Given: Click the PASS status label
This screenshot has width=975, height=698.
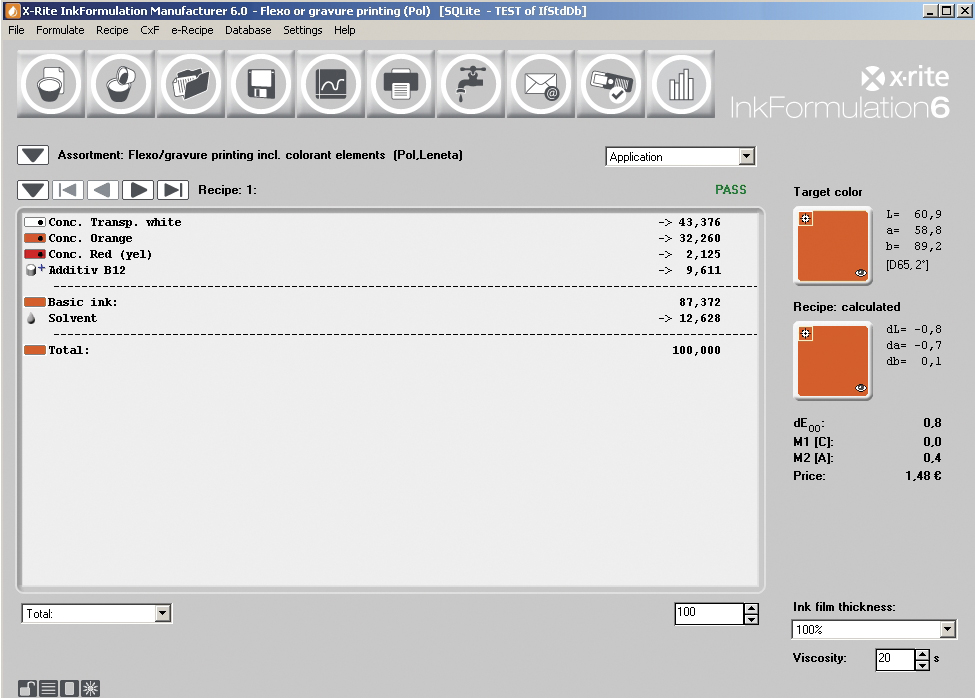Looking at the screenshot, I should coord(731,189).
